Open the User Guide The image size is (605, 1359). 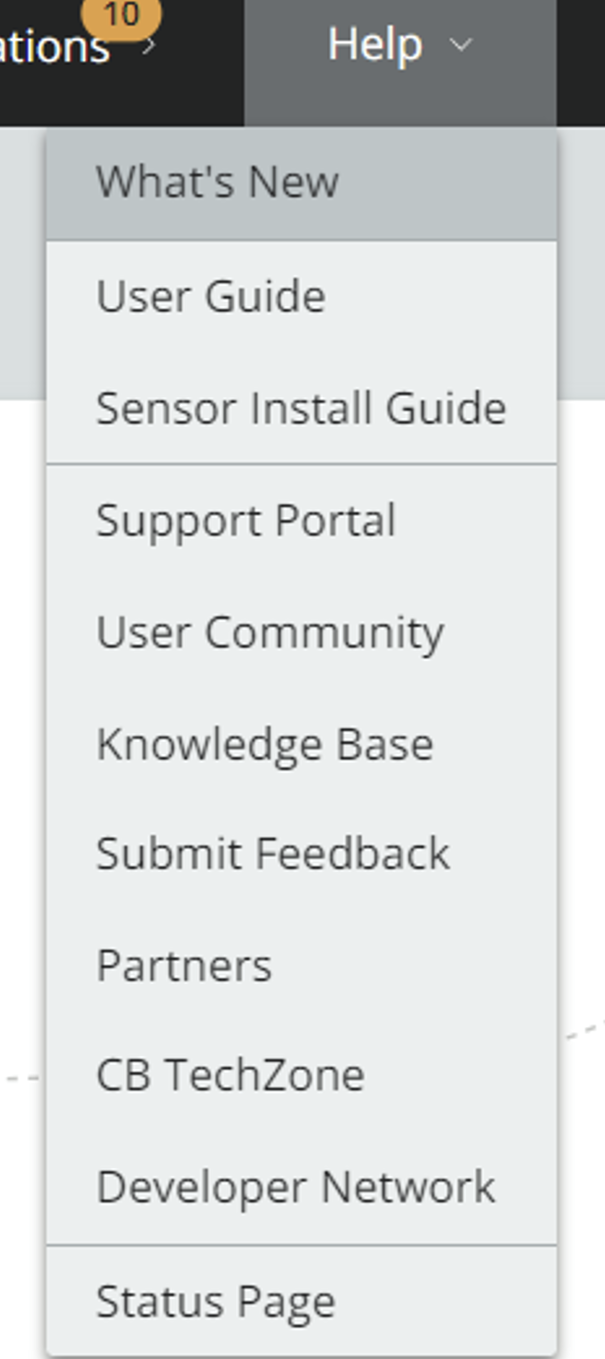click(210, 297)
